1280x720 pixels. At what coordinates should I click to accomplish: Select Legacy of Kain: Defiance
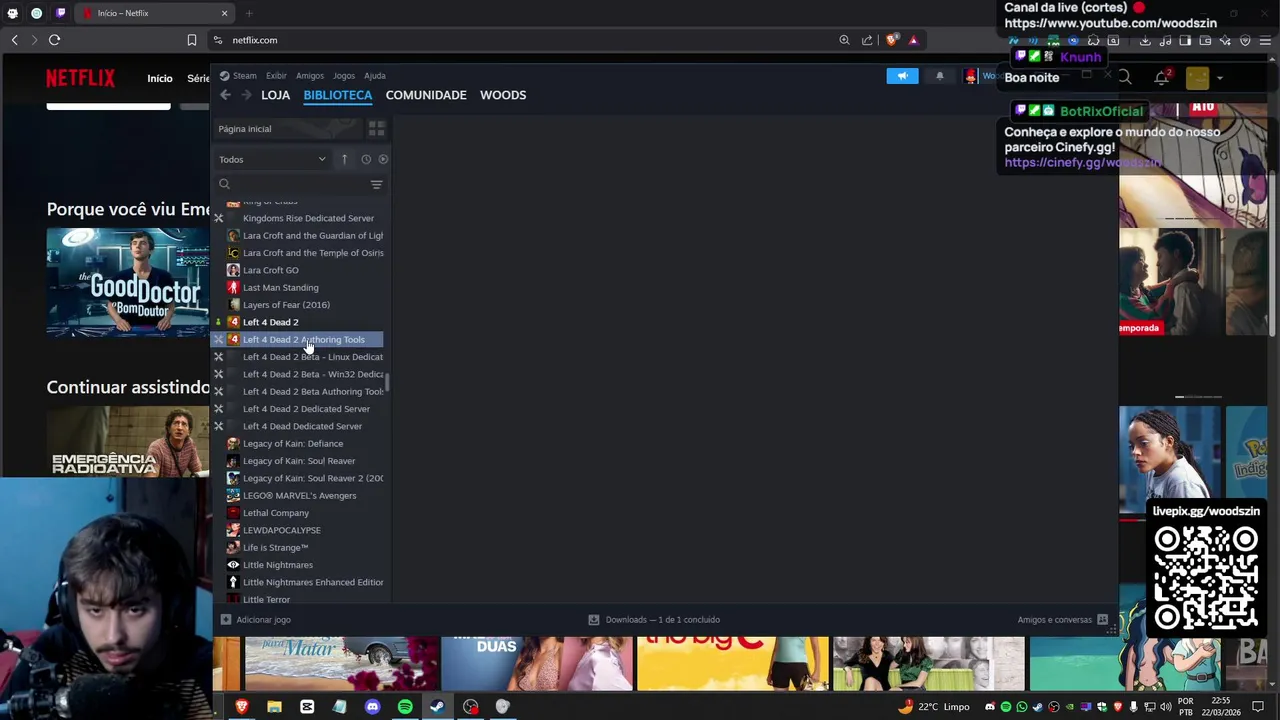[x=300, y=444]
